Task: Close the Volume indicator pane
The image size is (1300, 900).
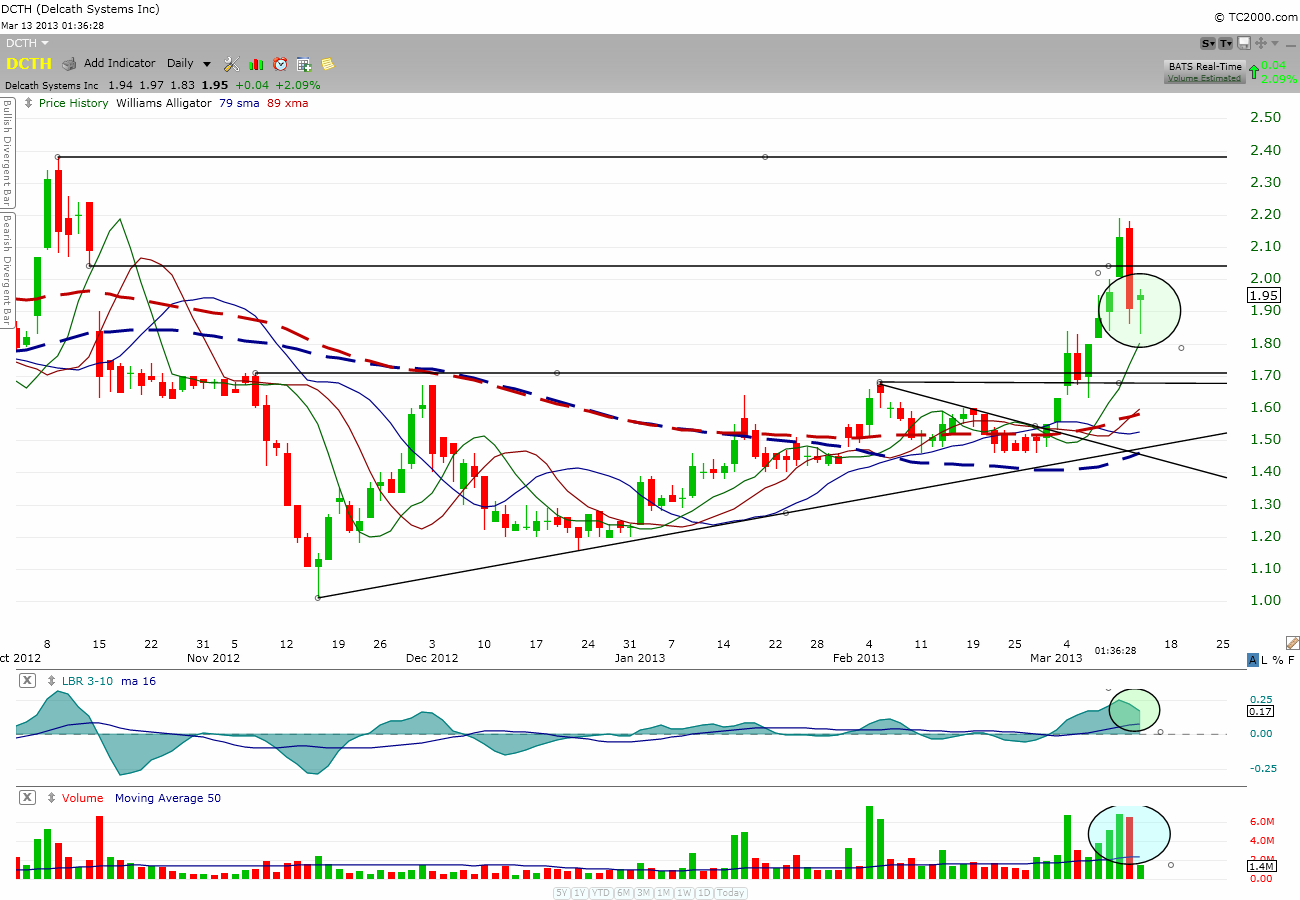Action: click(x=27, y=798)
